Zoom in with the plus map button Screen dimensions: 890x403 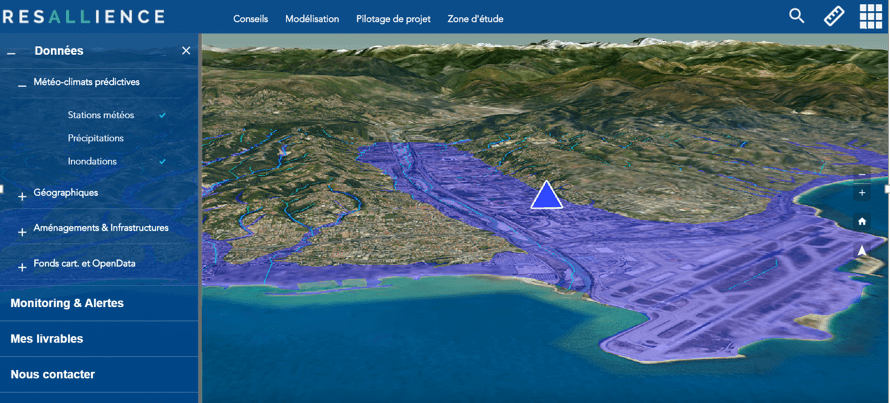[862, 192]
